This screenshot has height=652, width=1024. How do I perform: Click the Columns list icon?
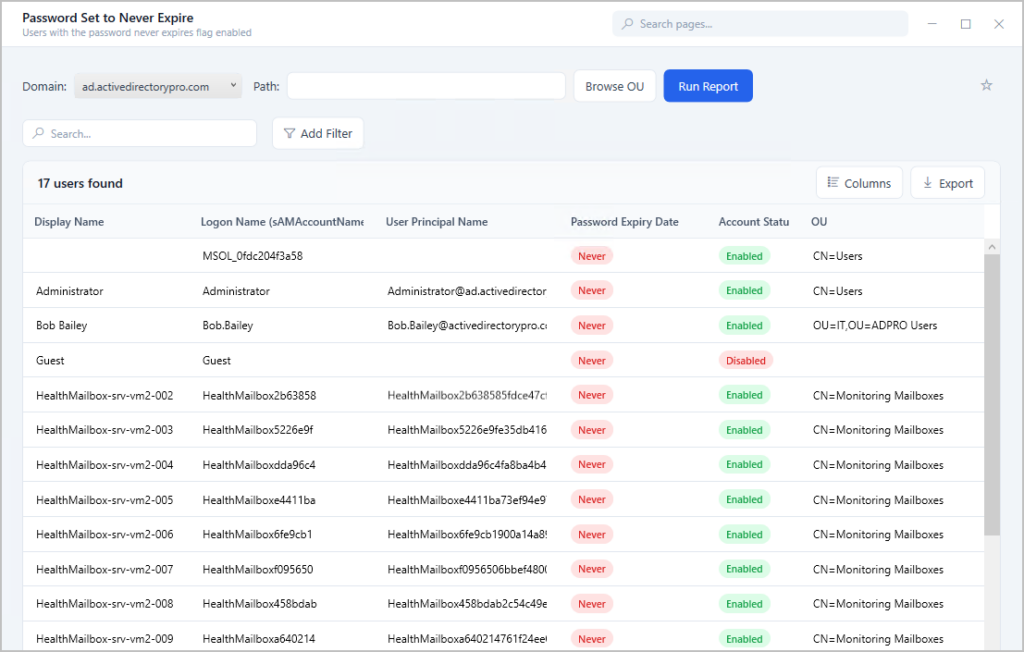(x=833, y=182)
